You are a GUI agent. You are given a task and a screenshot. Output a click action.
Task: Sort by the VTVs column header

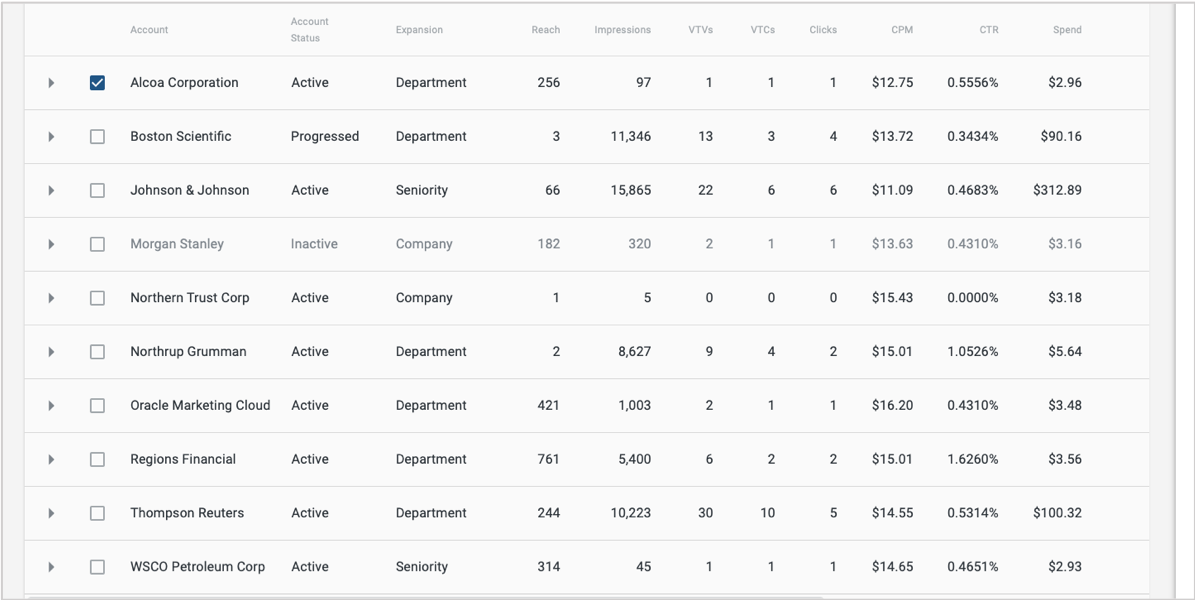700,30
